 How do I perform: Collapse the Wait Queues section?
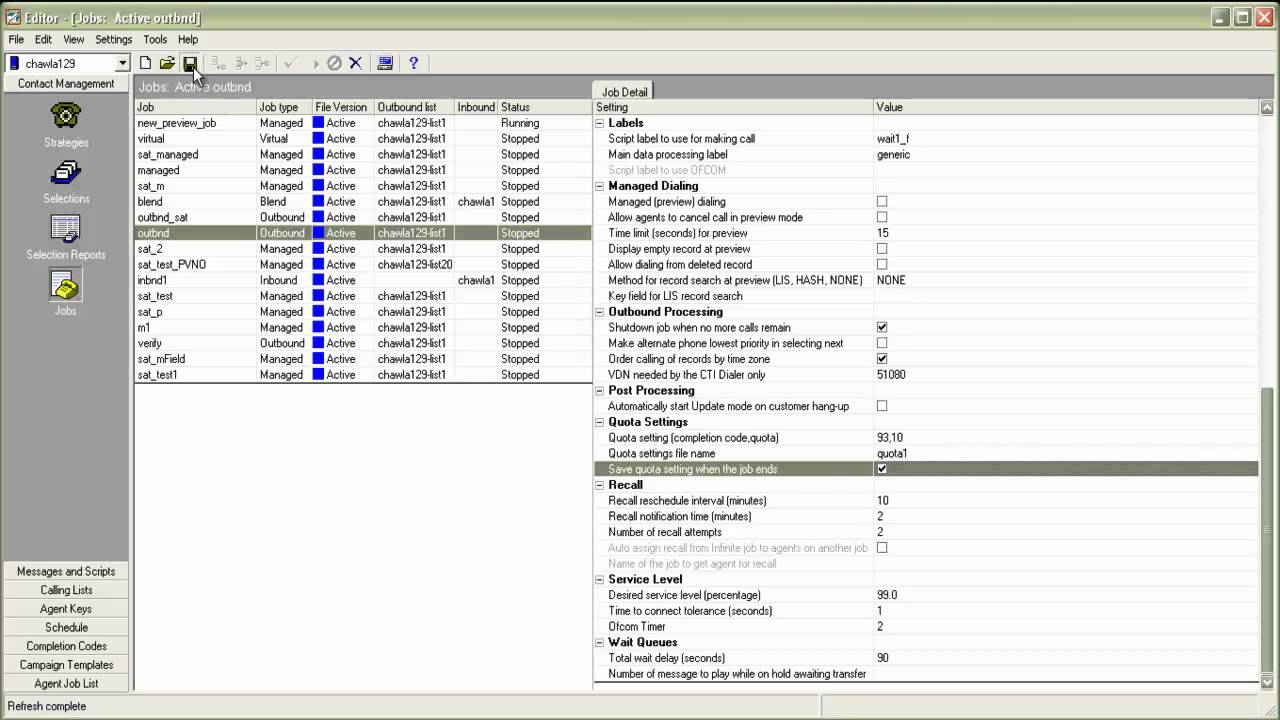point(600,642)
